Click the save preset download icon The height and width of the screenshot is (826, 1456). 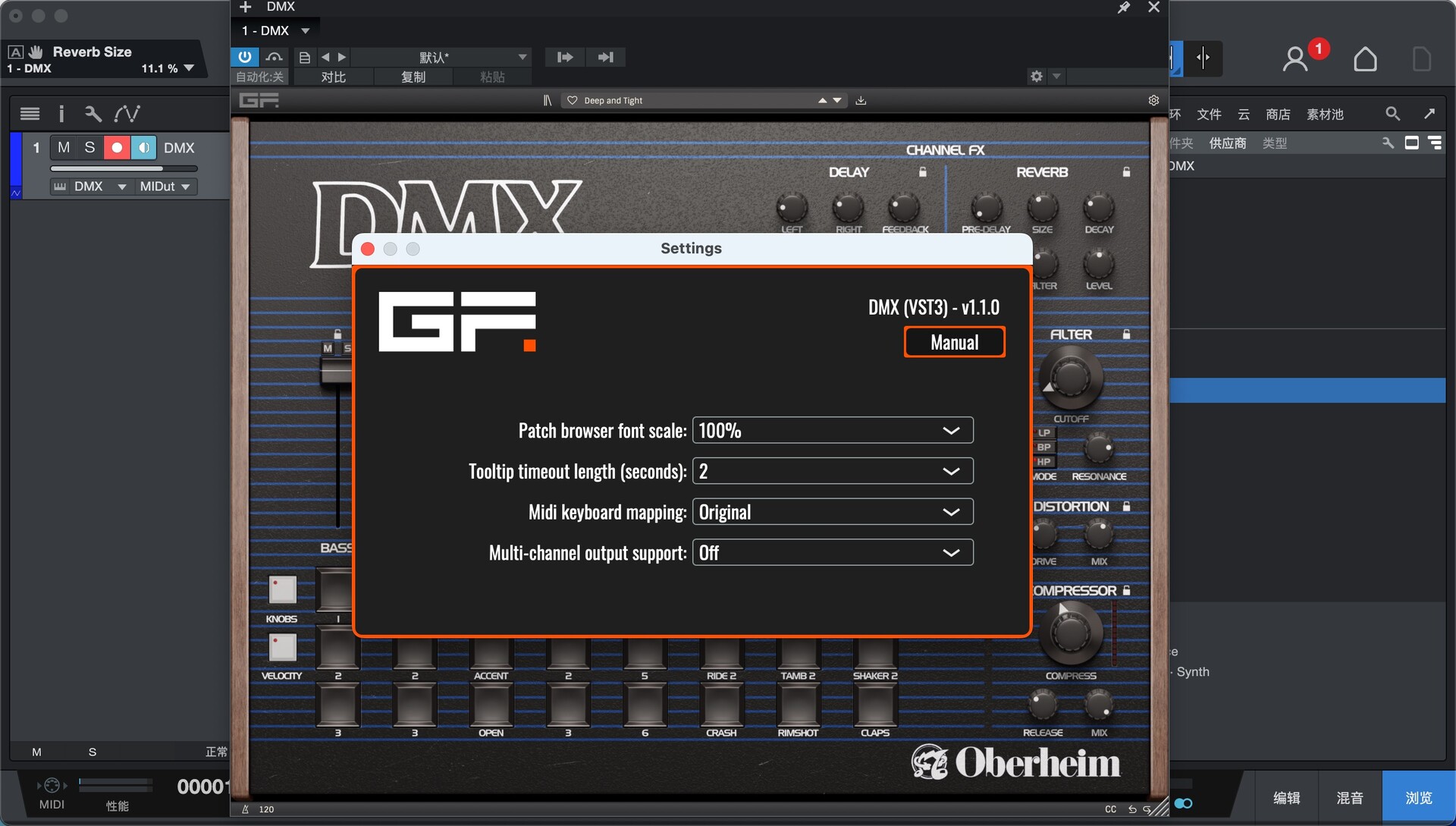[x=861, y=100]
